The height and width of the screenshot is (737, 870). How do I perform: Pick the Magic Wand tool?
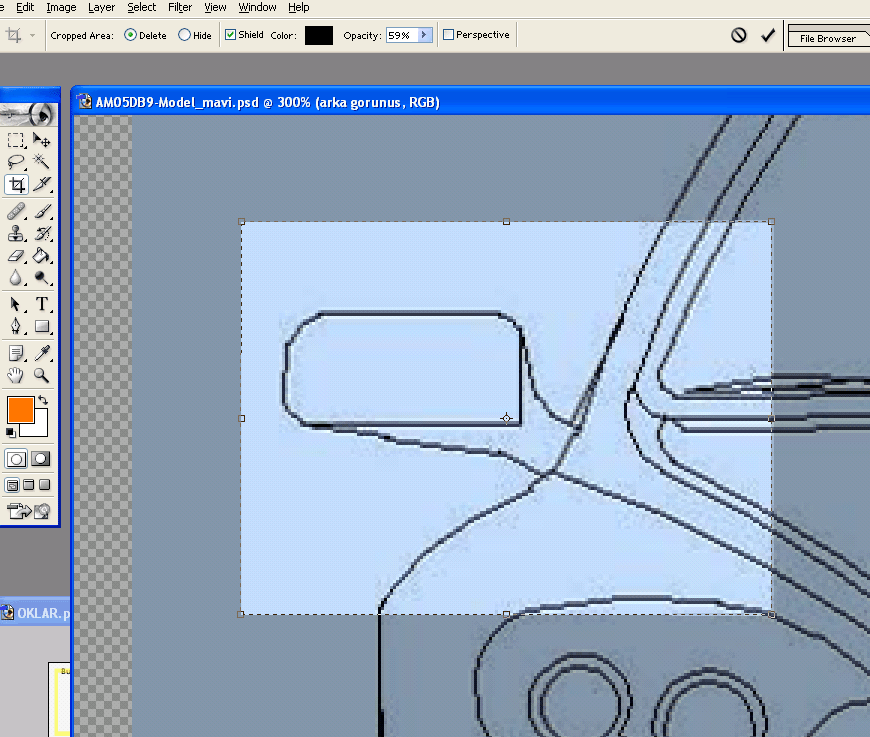tap(42, 162)
